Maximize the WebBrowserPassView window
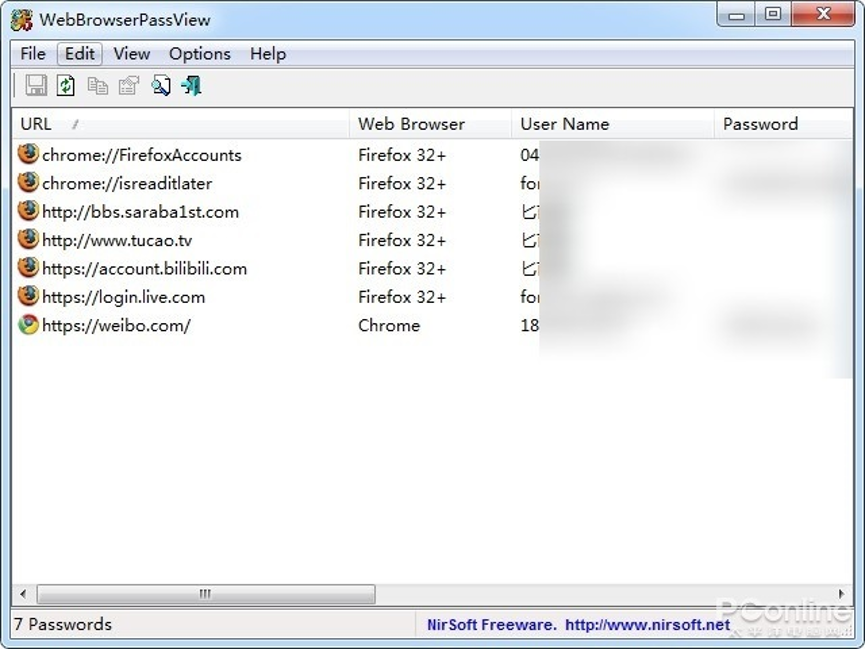The width and height of the screenshot is (865, 649). click(x=773, y=14)
